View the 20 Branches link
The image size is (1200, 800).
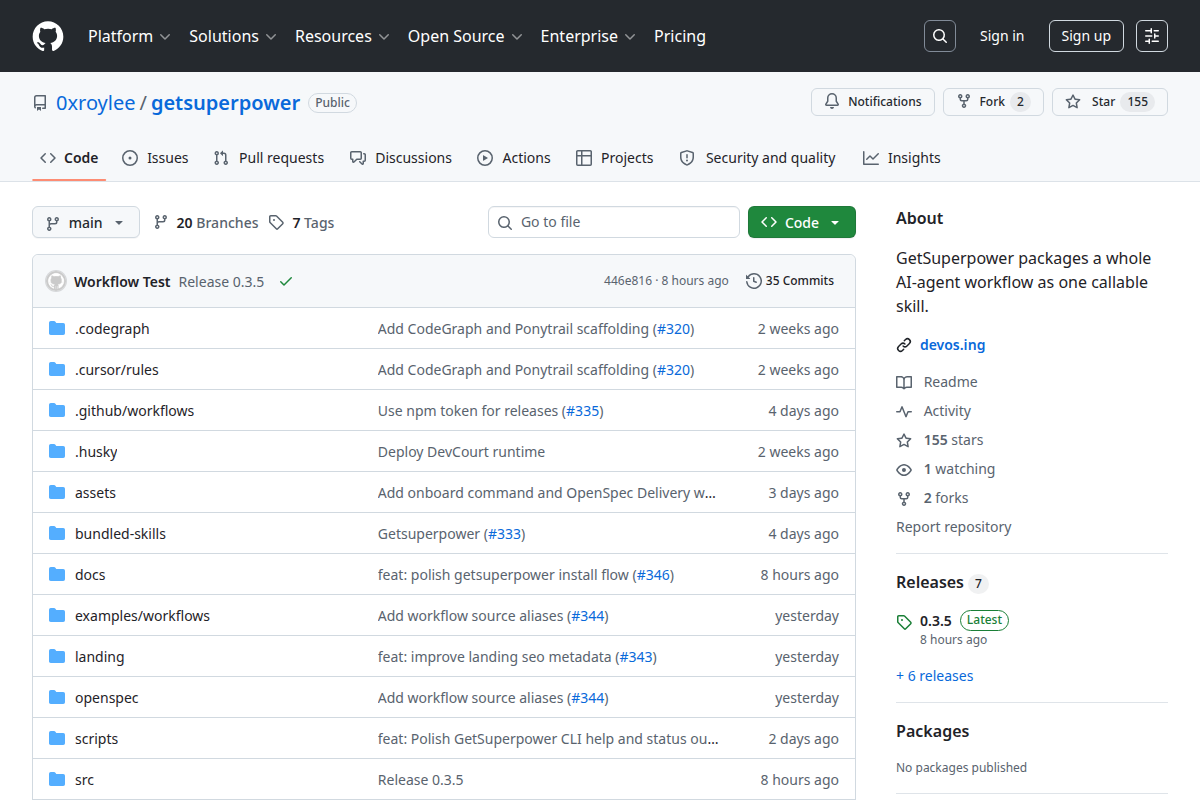[x=206, y=223]
